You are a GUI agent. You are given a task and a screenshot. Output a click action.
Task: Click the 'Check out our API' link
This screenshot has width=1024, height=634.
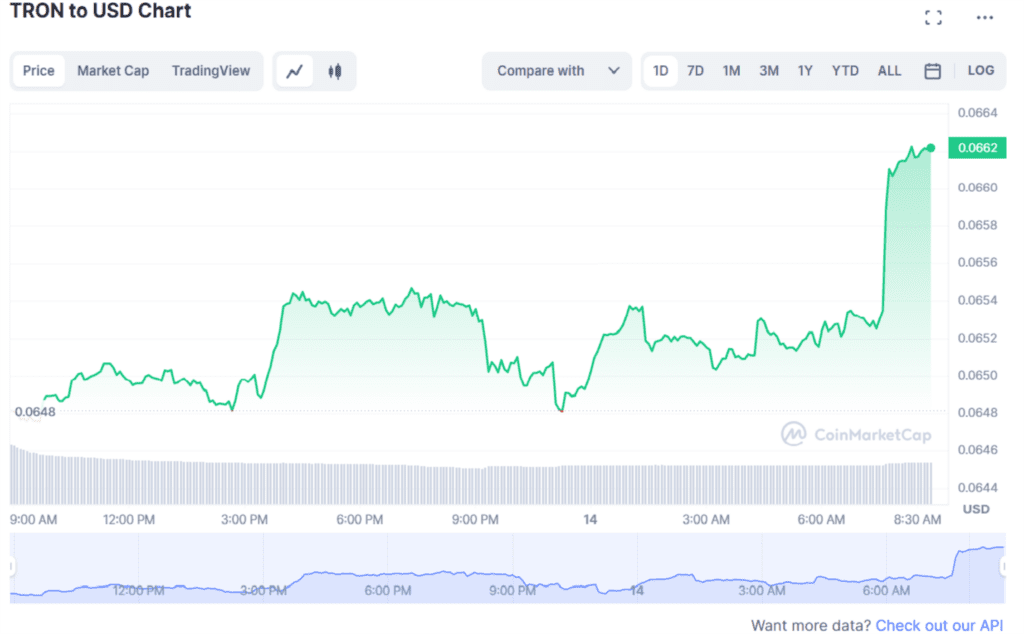[939, 626]
